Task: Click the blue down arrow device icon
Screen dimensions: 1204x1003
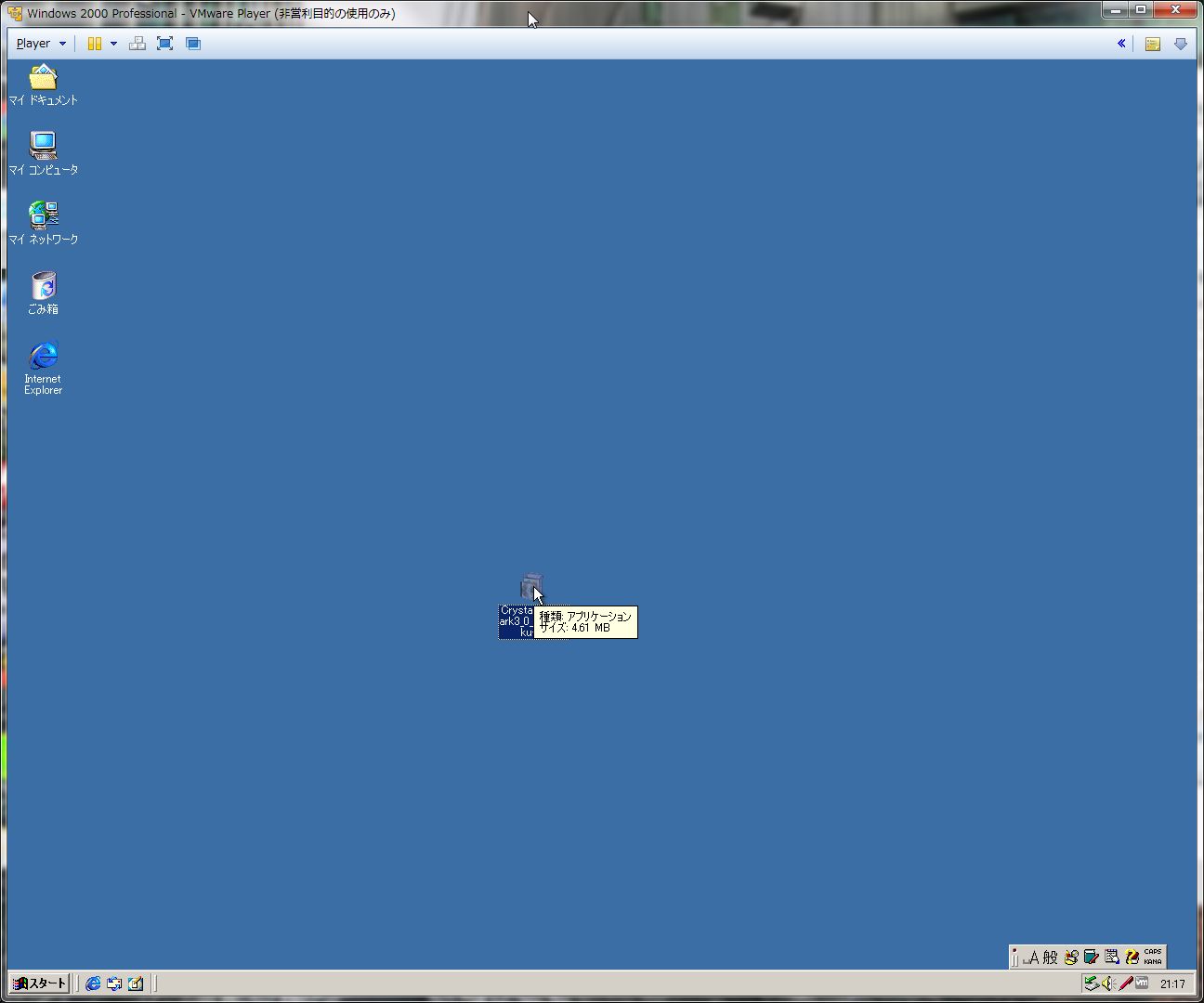Action: click(1181, 44)
